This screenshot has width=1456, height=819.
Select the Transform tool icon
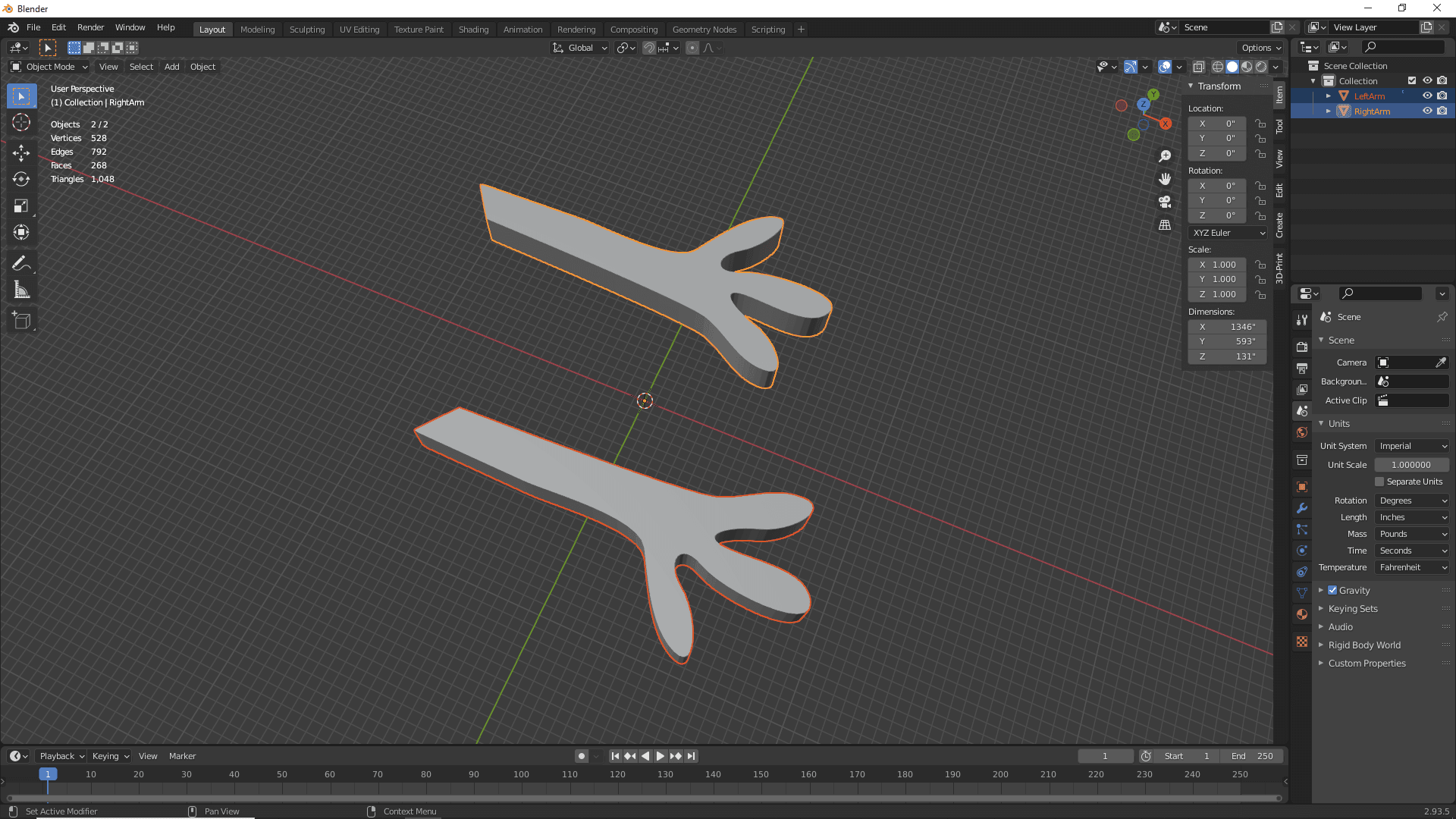click(x=22, y=232)
